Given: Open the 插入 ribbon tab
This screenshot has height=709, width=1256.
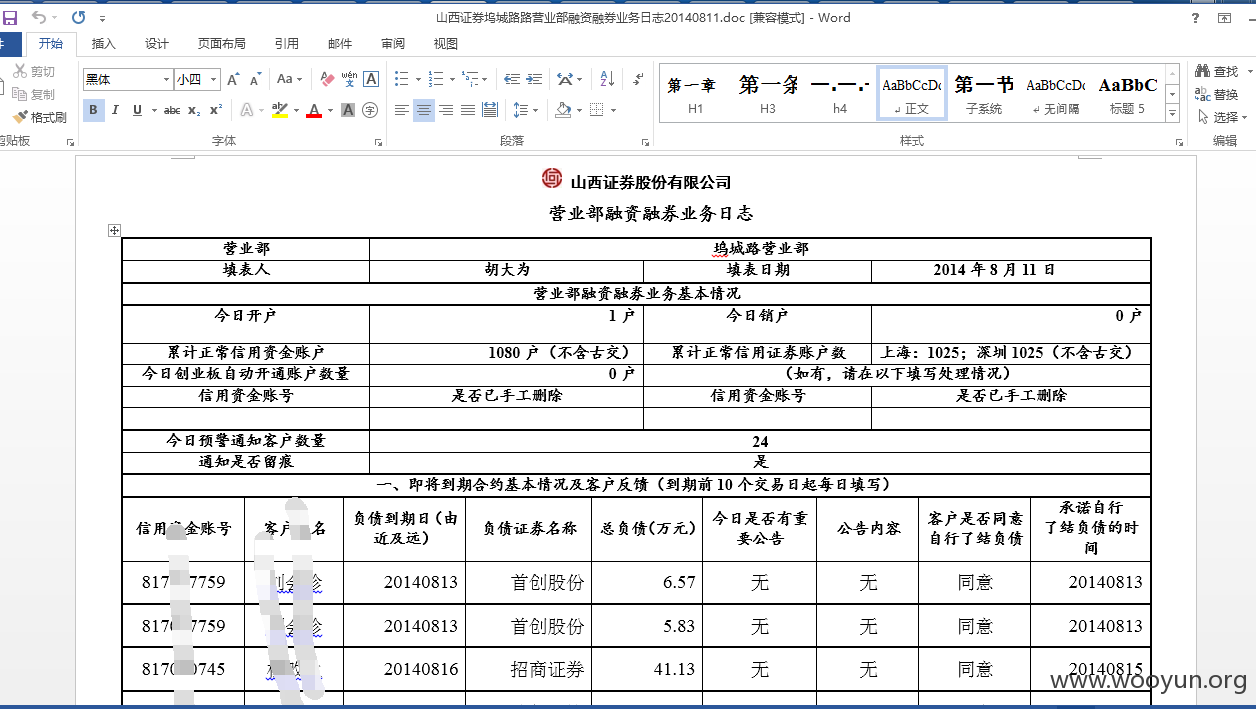Looking at the screenshot, I should (x=104, y=44).
